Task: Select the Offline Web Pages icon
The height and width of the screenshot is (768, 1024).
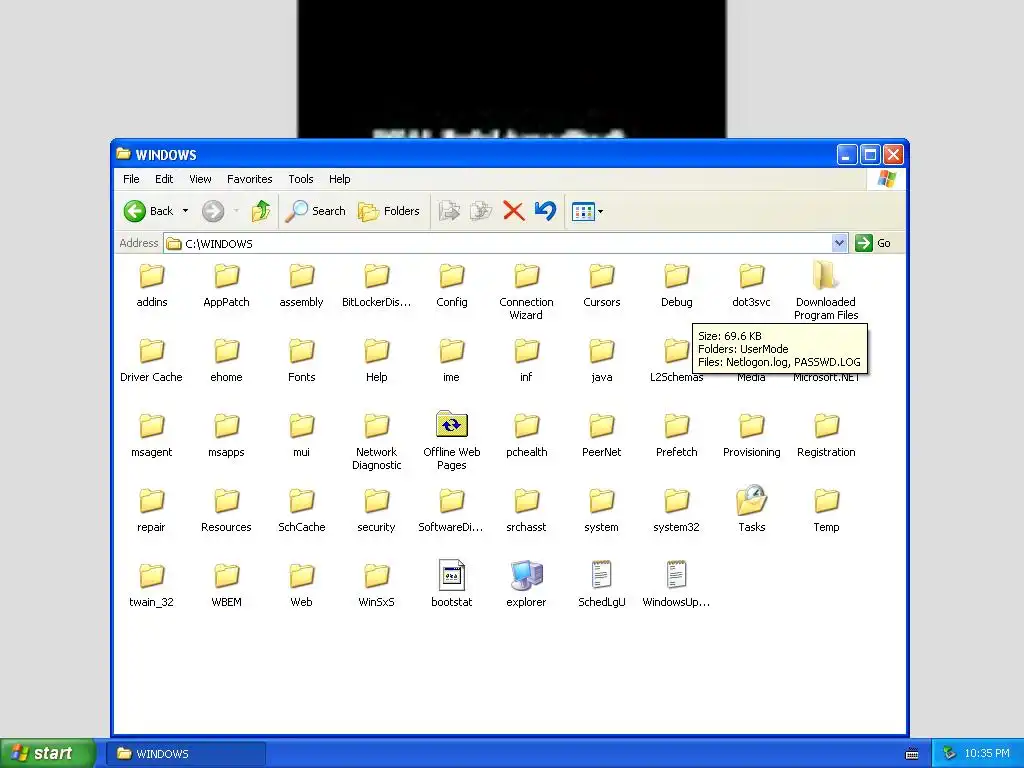Action: click(452, 424)
